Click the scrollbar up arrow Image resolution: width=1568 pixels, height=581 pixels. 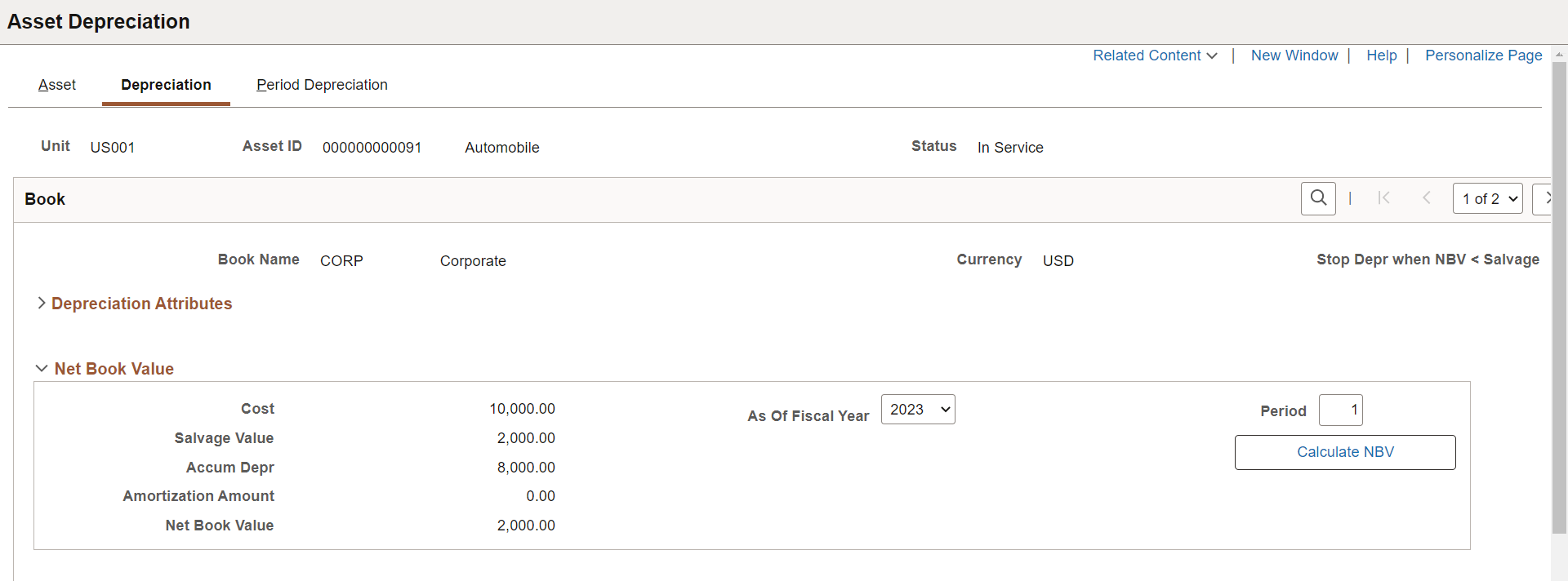1559,54
